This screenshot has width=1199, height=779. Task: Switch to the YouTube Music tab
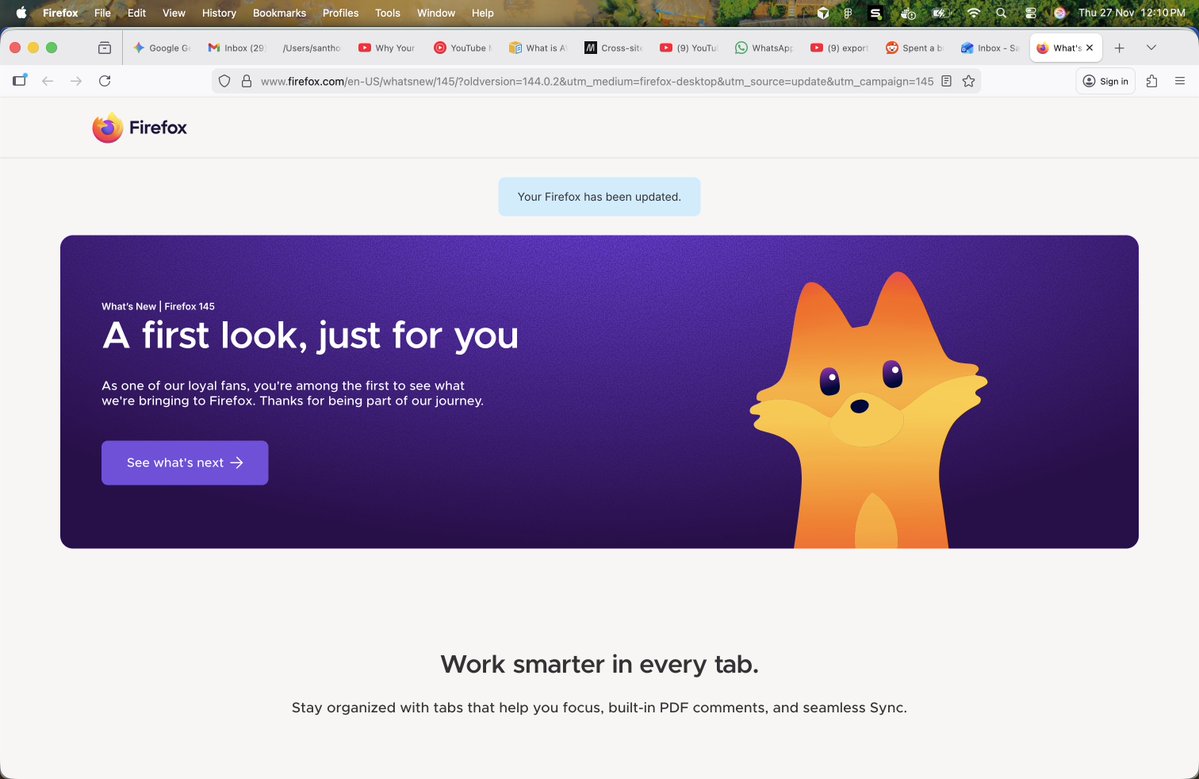click(x=461, y=47)
